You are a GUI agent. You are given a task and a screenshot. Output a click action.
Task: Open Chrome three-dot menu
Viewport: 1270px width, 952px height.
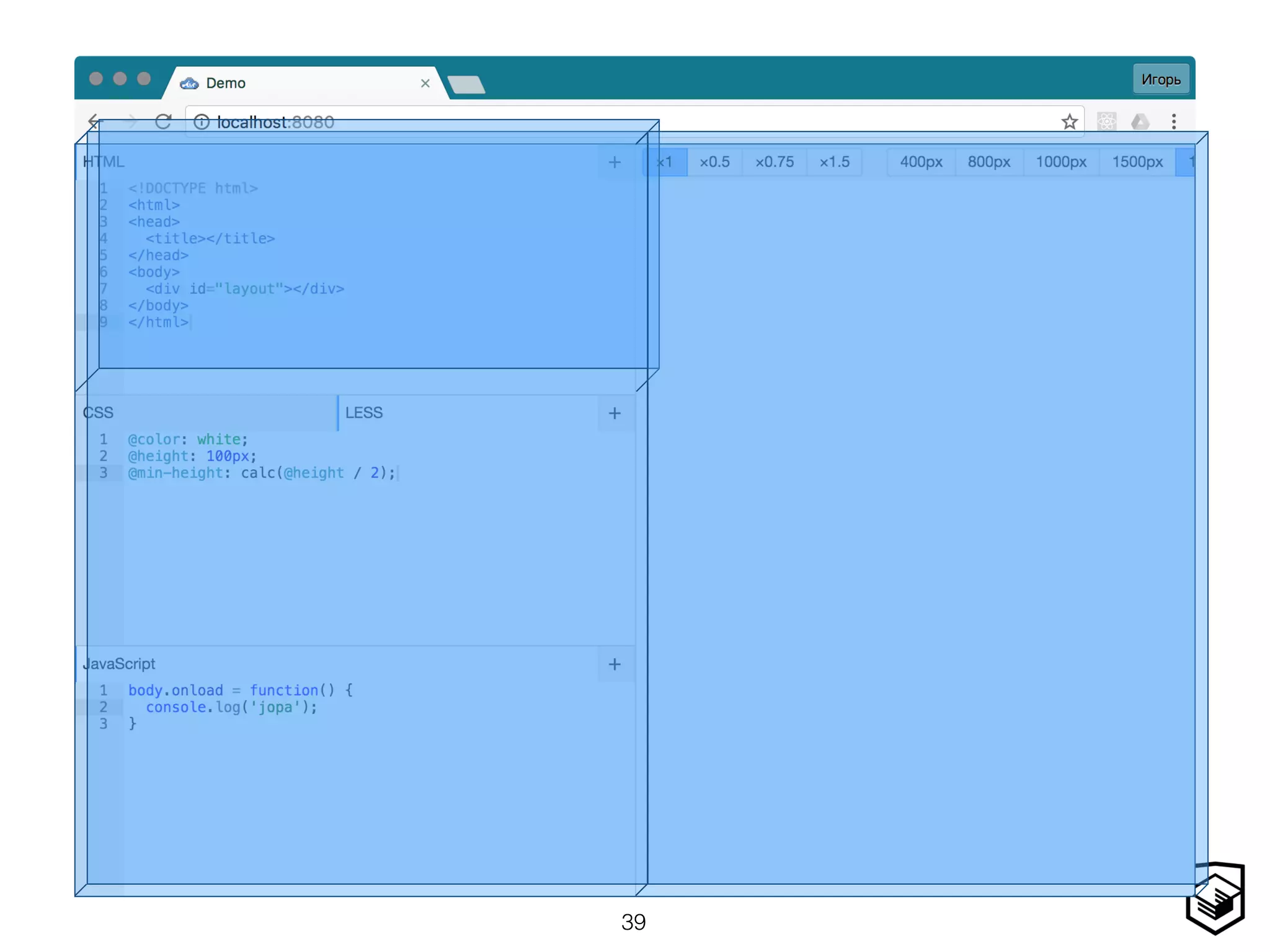point(1173,121)
